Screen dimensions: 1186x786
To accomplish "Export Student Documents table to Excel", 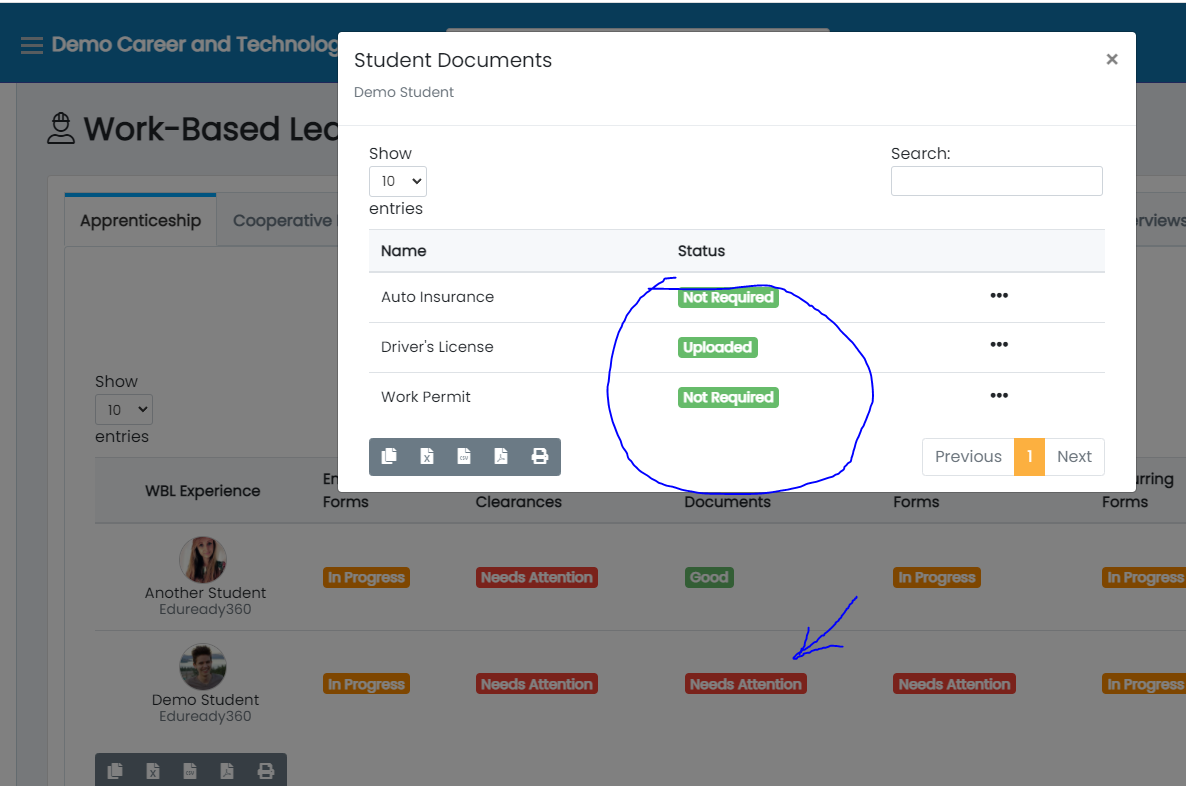I will pyautogui.click(x=427, y=456).
